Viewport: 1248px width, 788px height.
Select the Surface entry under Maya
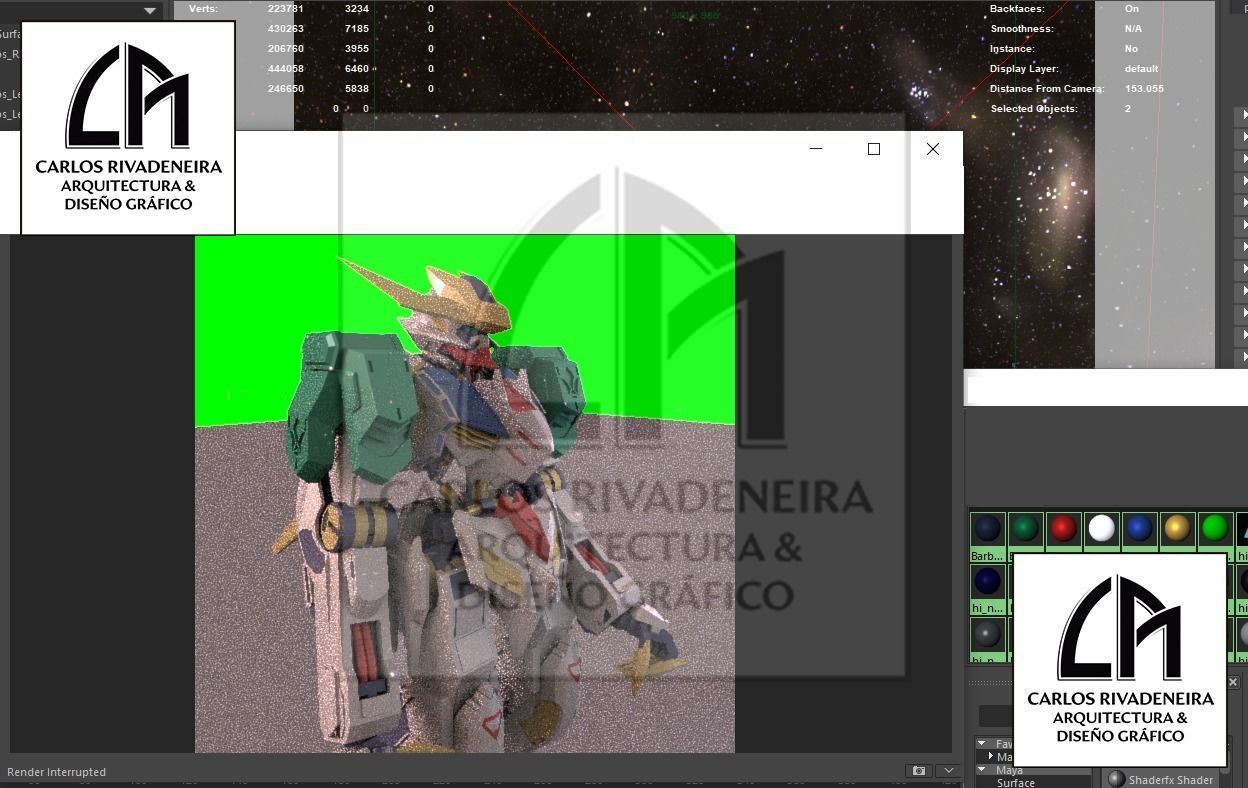tap(1015, 782)
